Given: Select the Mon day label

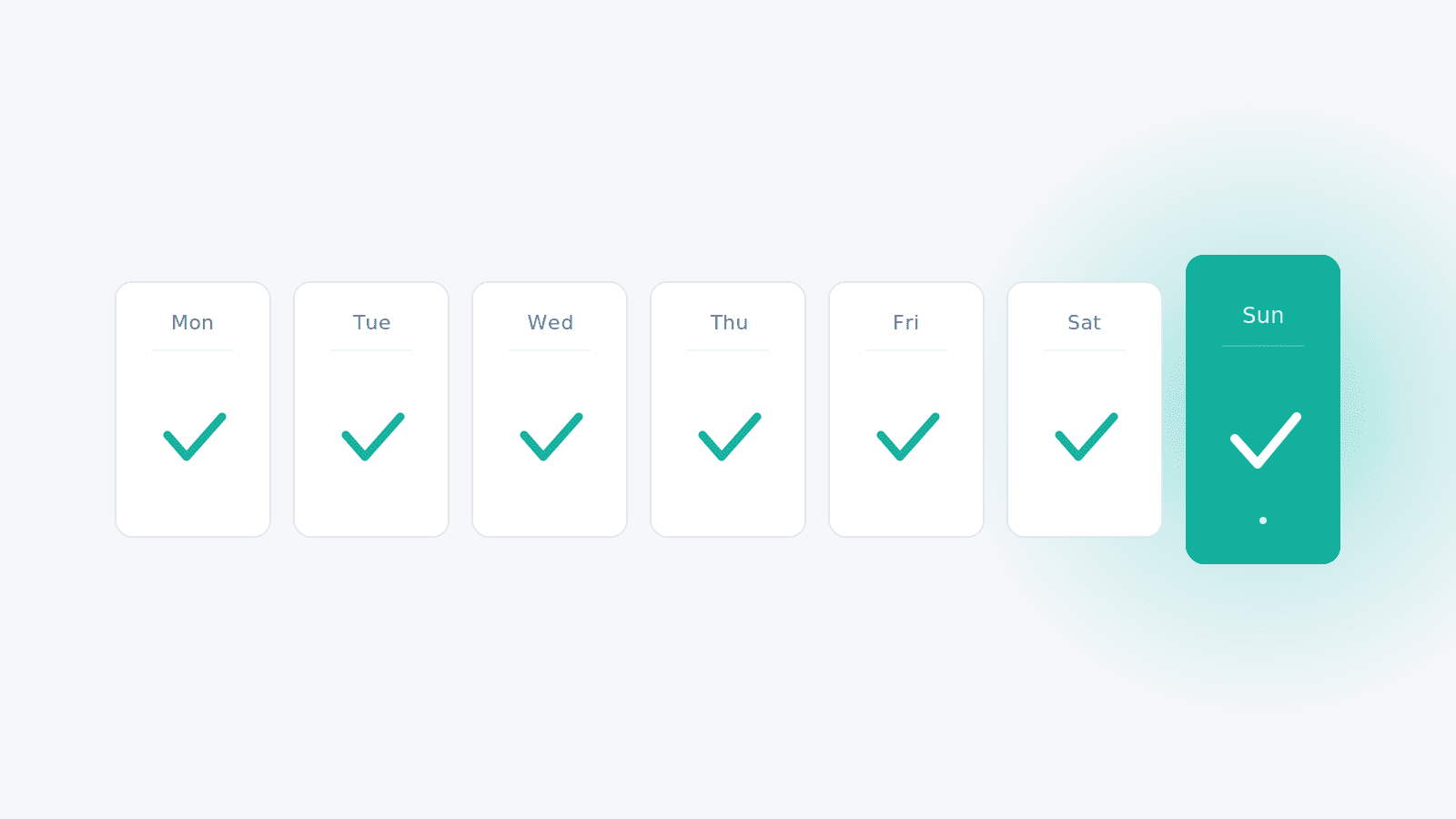Looking at the screenshot, I should [x=193, y=322].
